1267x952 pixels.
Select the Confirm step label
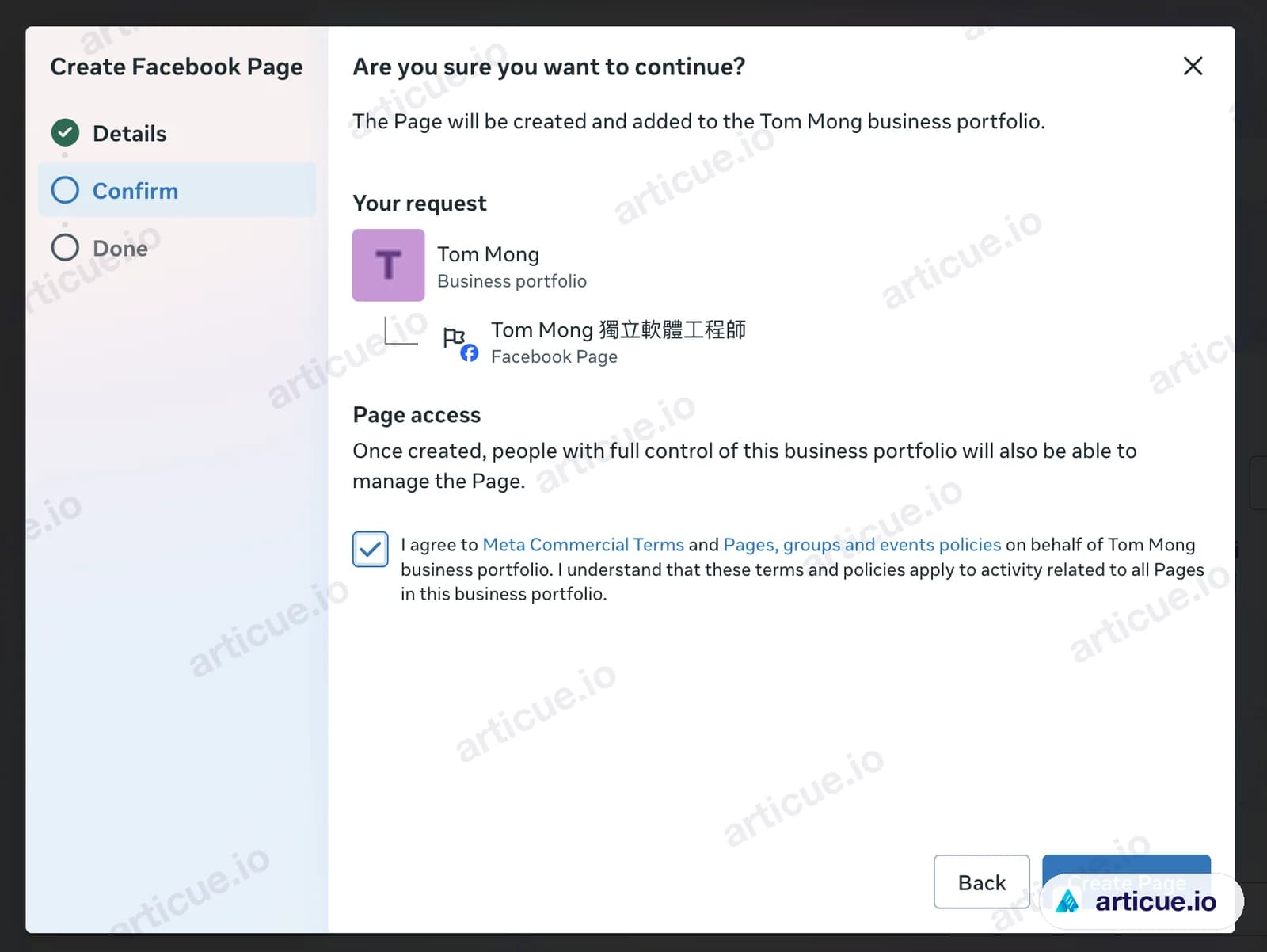[135, 191]
